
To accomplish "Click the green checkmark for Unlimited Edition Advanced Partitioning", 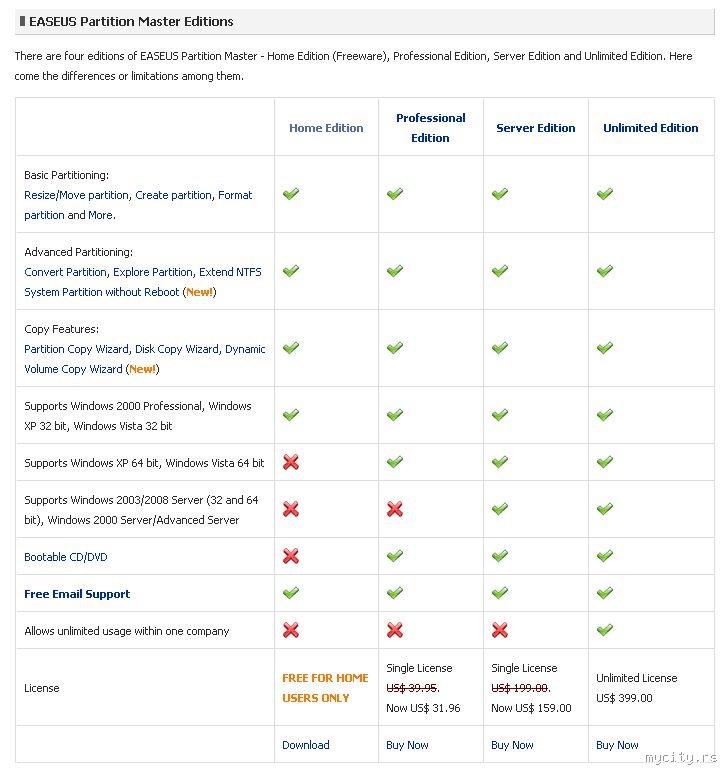I will (604, 271).
